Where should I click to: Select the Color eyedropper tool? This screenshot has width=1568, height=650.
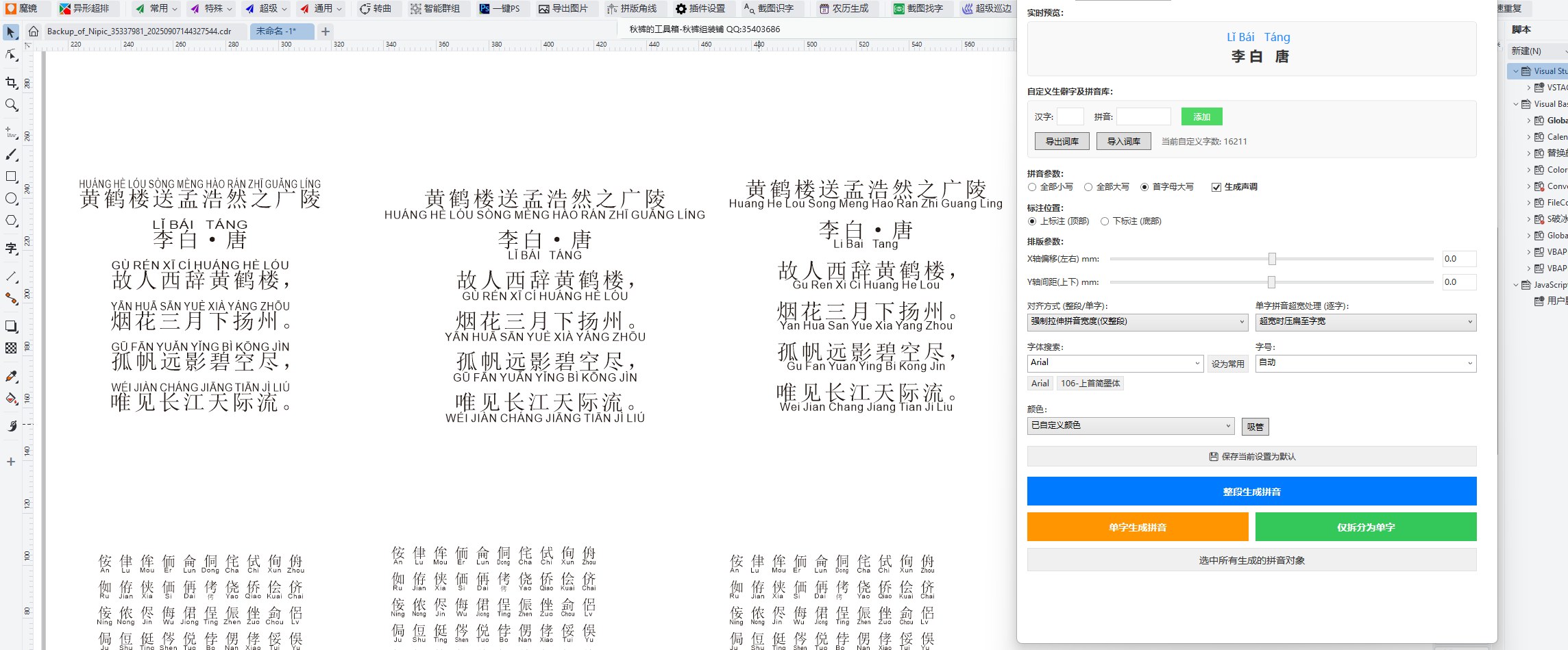11,376
